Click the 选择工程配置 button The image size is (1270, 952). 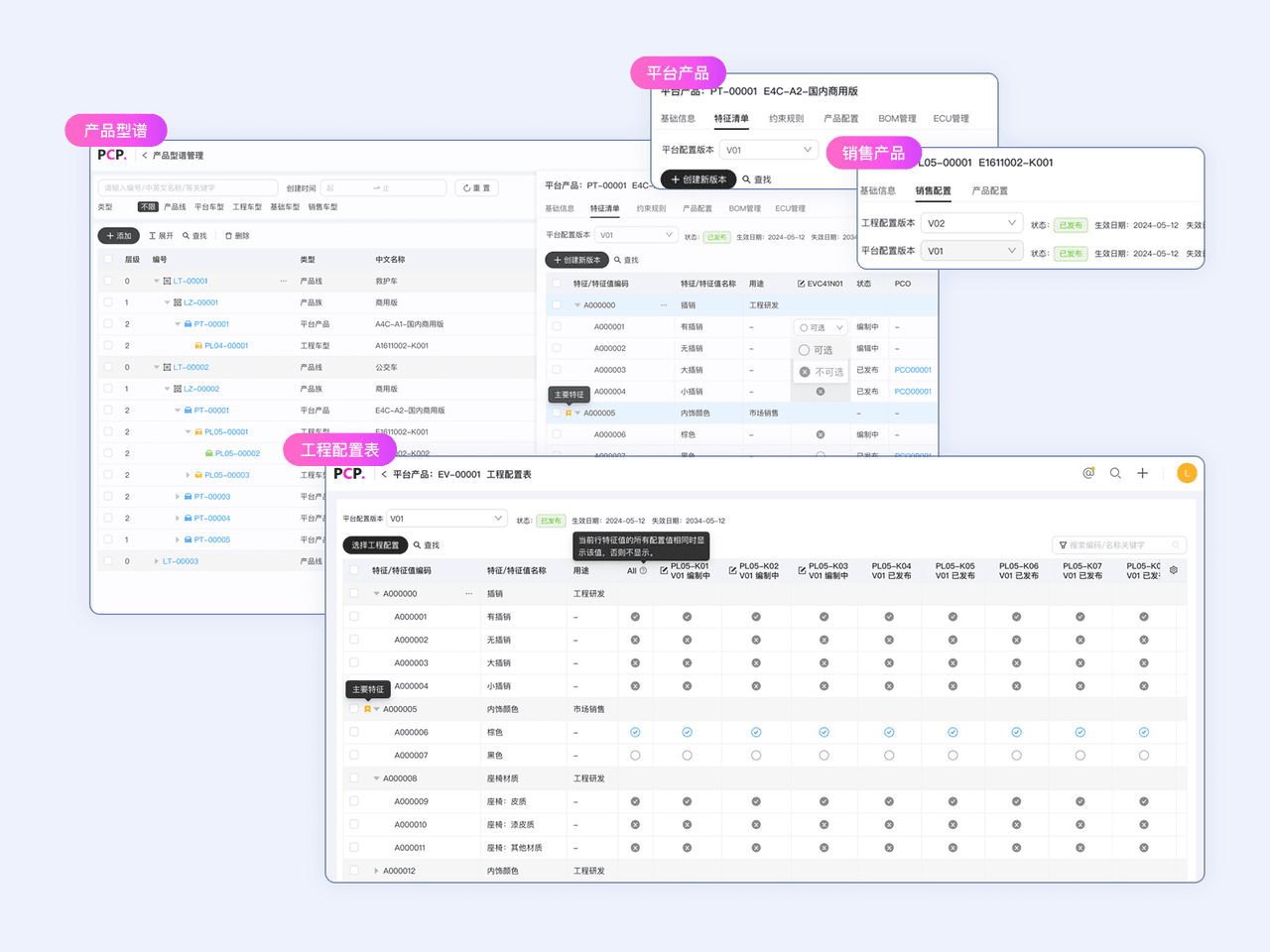point(375,544)
